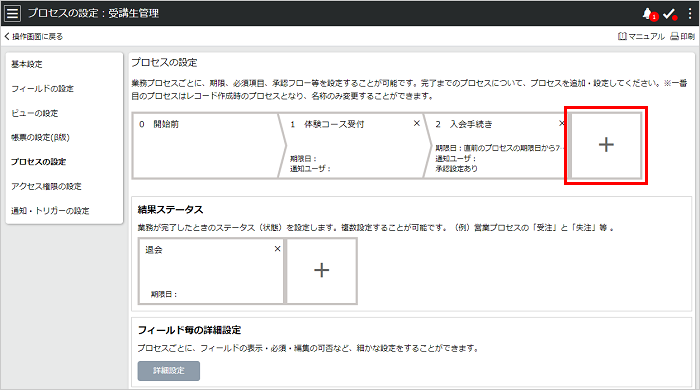This screenshot has width=700, height=390.
Task: Select アクセス権限の設定 in the sidebar
Action: click(x=46, y=187)
